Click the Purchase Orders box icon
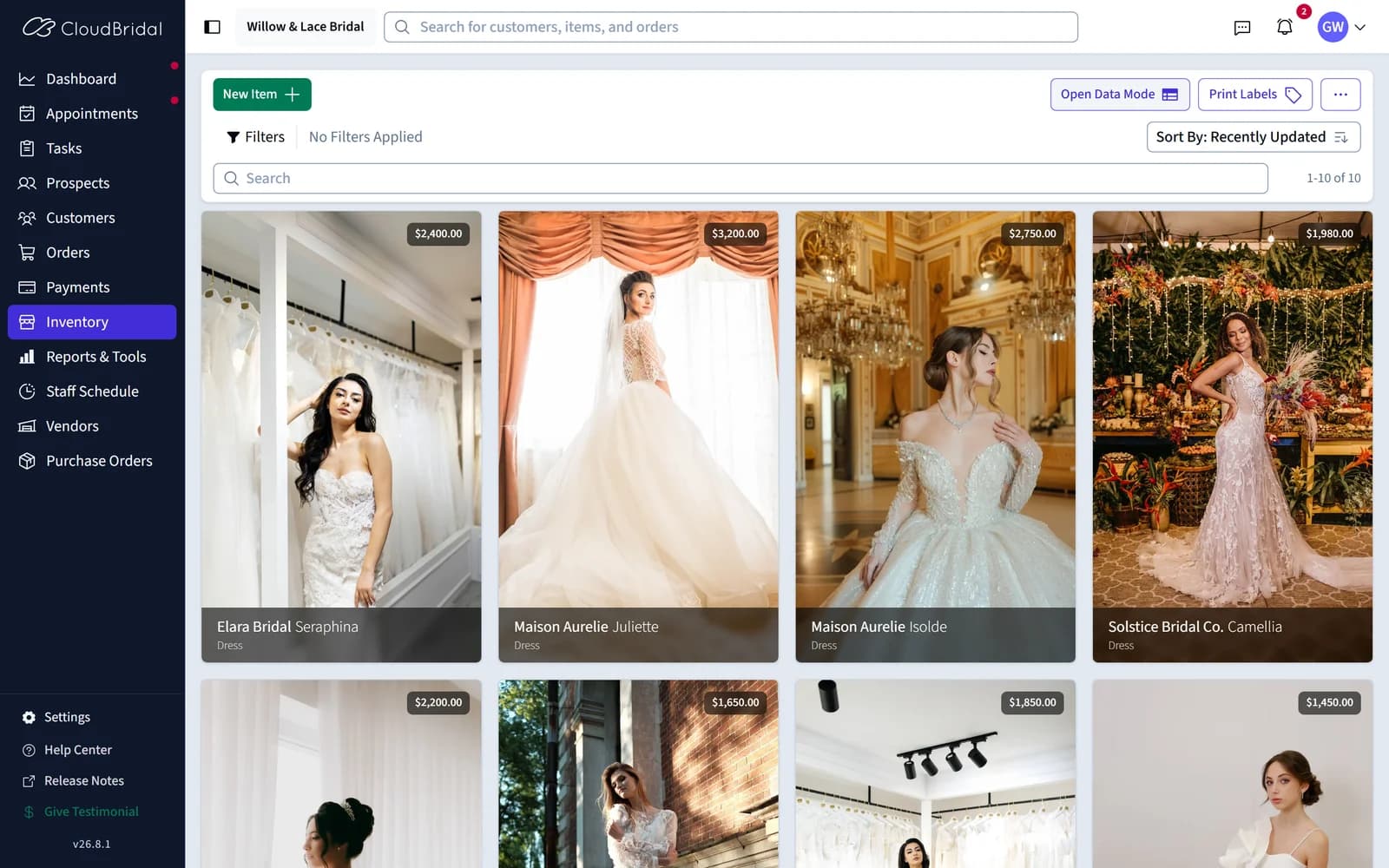Viewport: 1389px width, 868px height. click(27, 461)
